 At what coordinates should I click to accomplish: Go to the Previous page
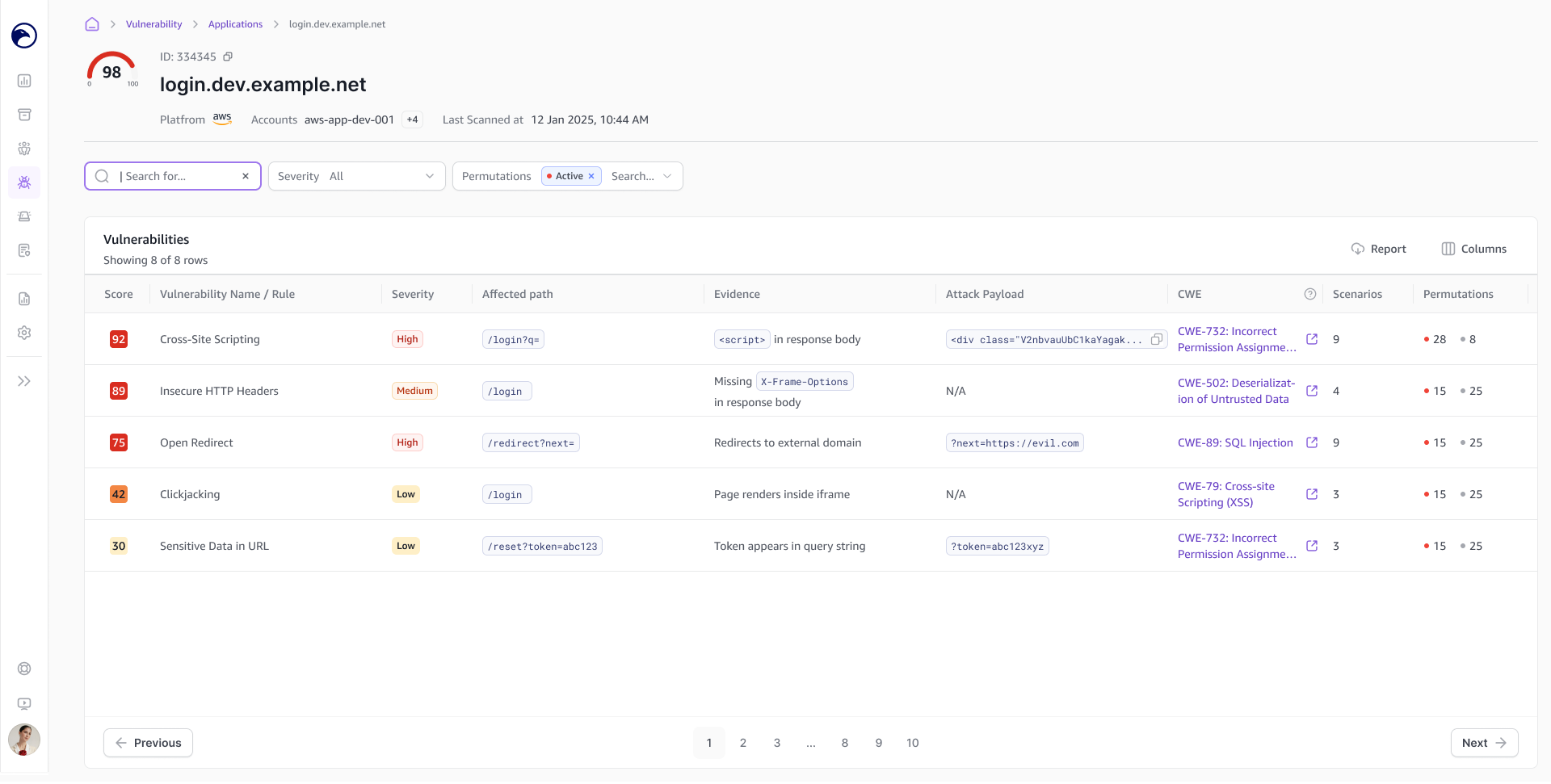coord(148,743)
